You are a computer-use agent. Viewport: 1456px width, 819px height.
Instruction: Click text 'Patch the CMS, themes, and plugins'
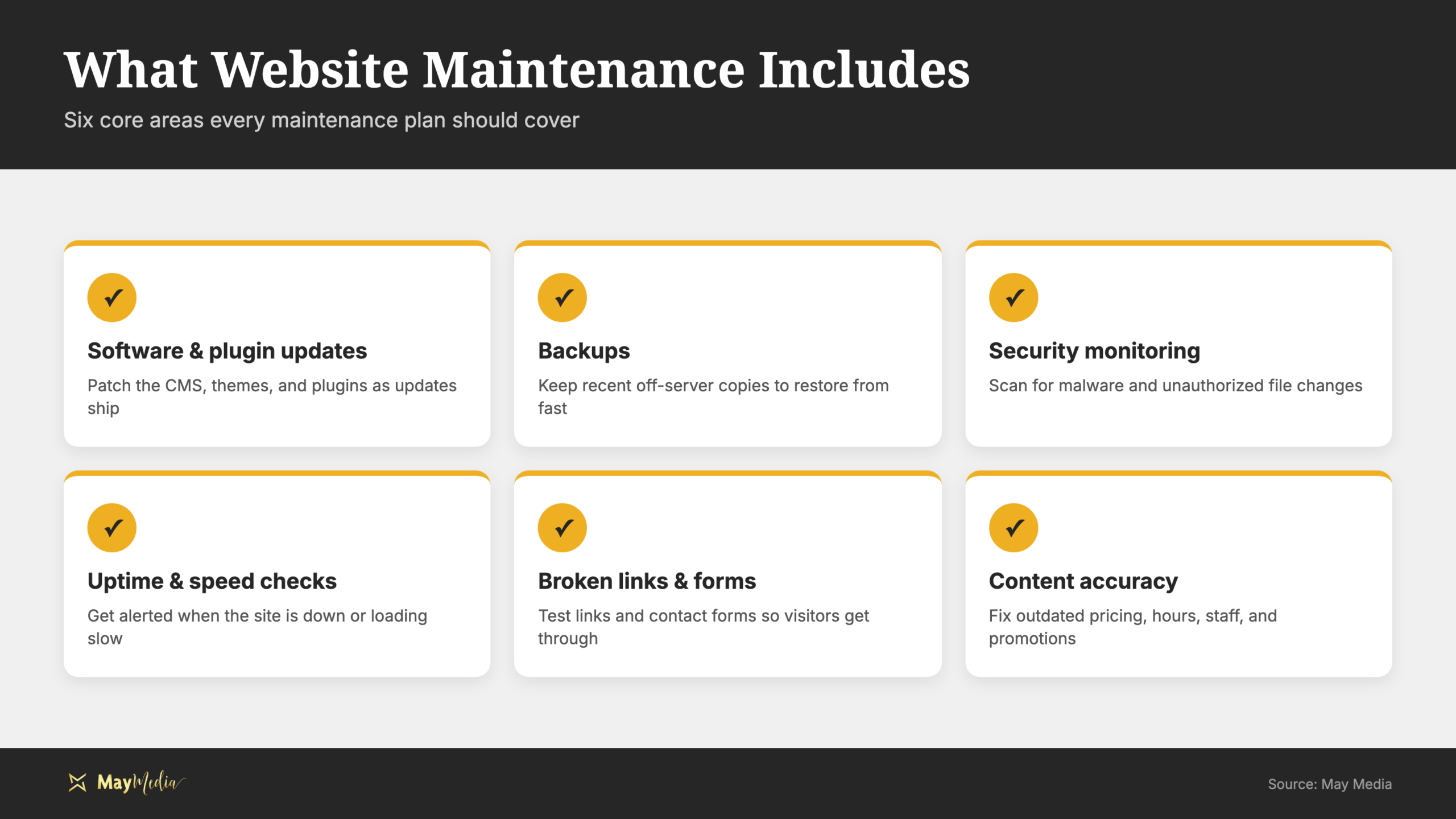pos(227,386)
